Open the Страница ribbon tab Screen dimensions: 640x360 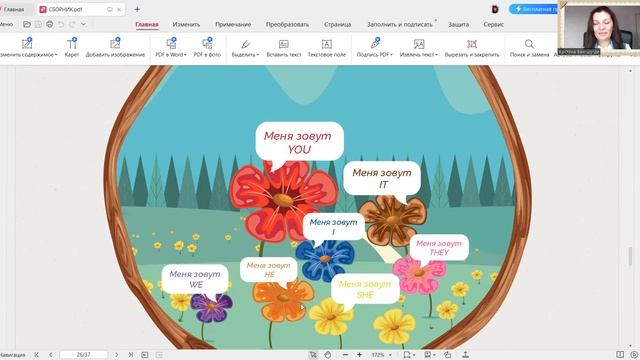[338, 24]
